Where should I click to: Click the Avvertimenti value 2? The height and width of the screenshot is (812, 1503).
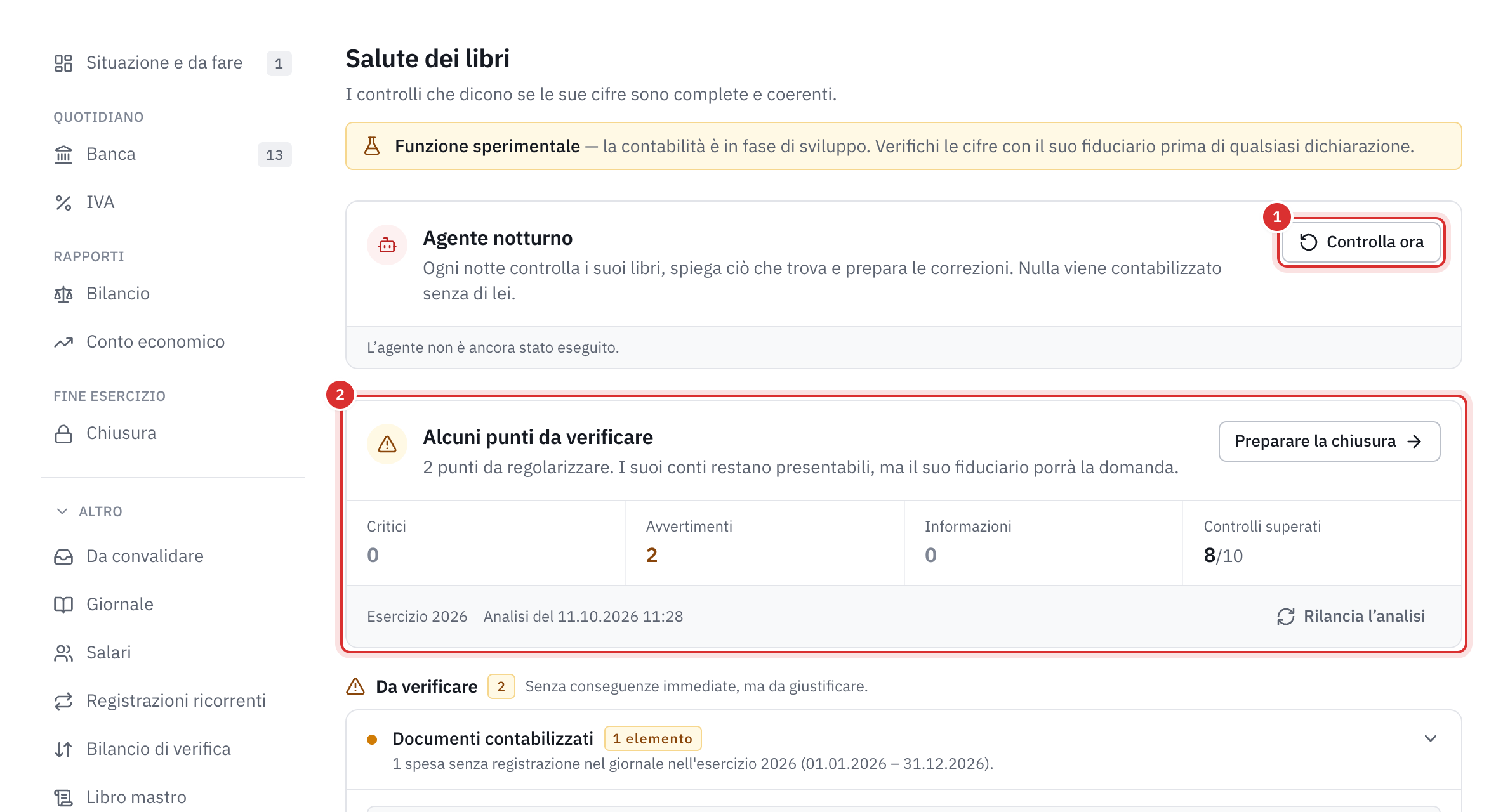[x=652, y=555]
